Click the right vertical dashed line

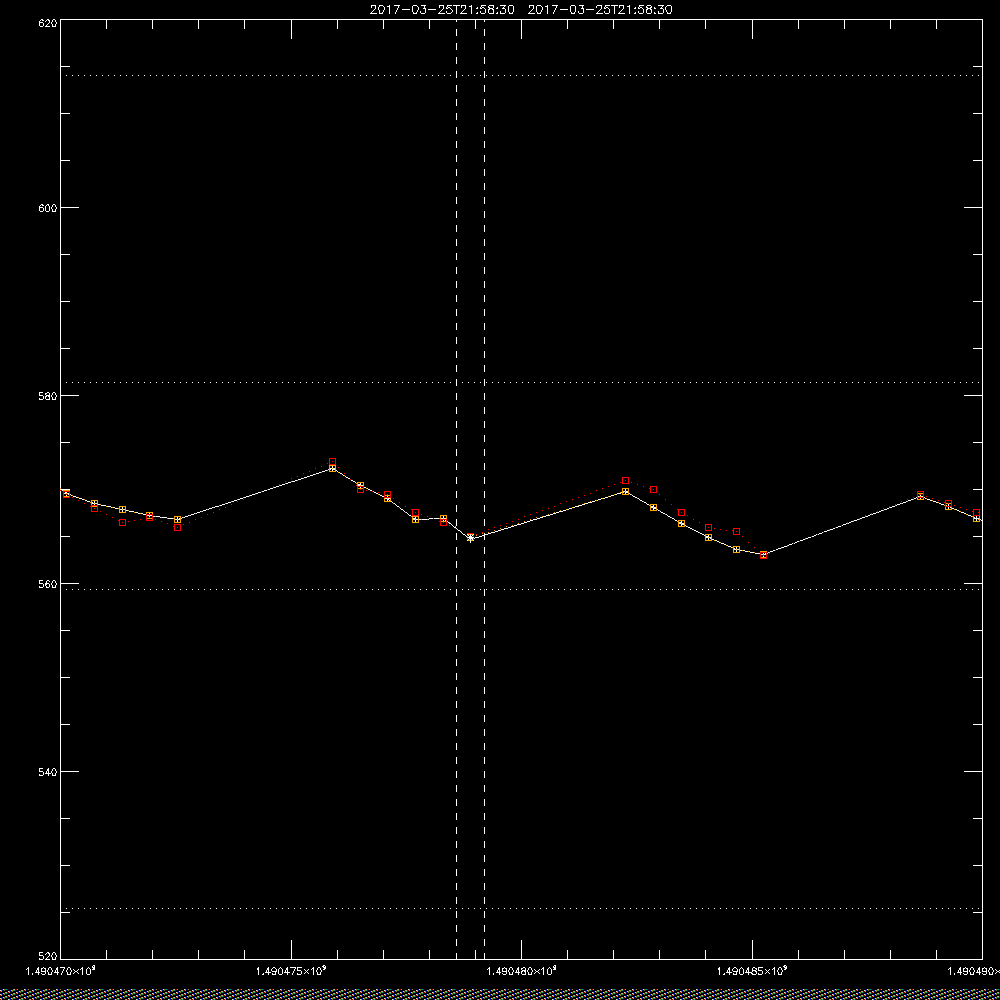pyautogui.click(x=485, y=488)
